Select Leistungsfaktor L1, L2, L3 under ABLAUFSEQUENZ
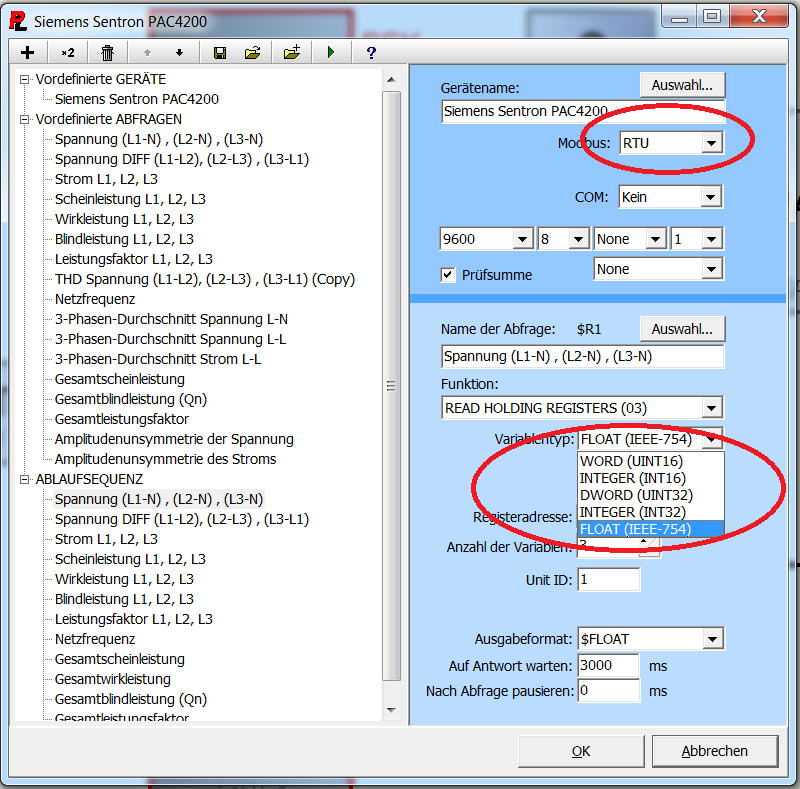This screenshot has width=800, height=789. pos(134,619)
